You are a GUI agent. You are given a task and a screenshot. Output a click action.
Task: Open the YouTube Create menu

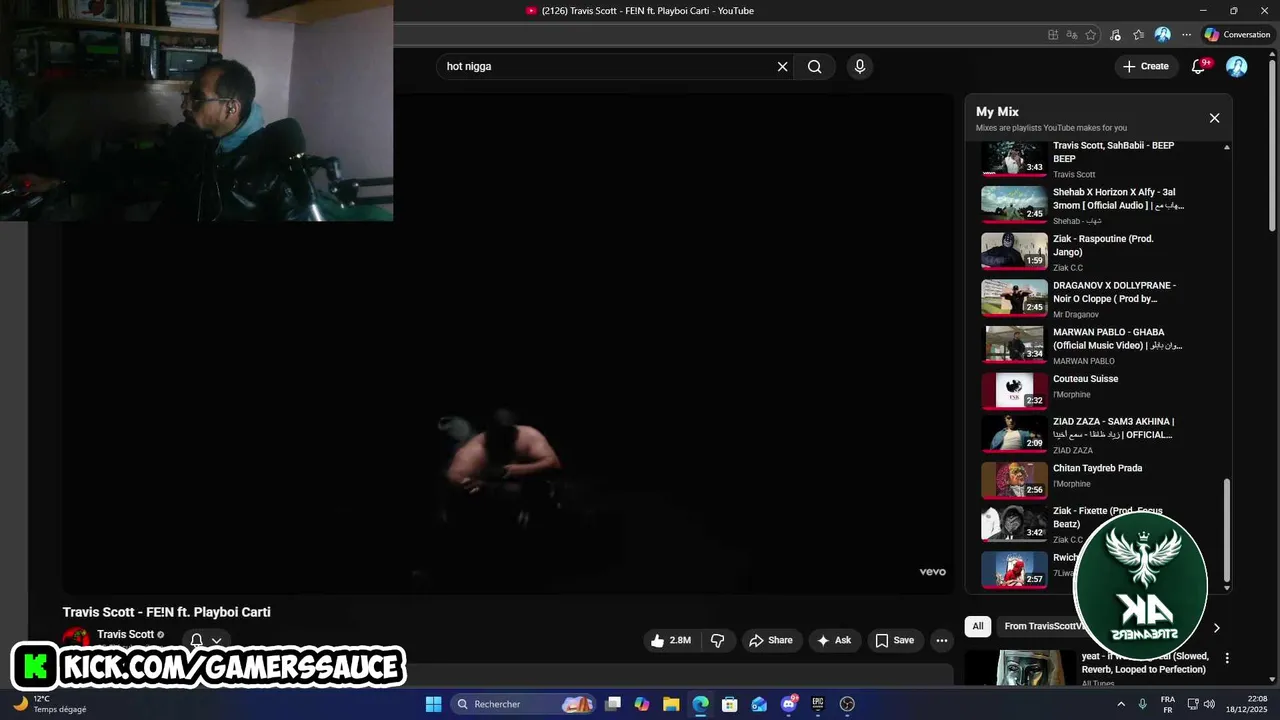pos(1146,66)
